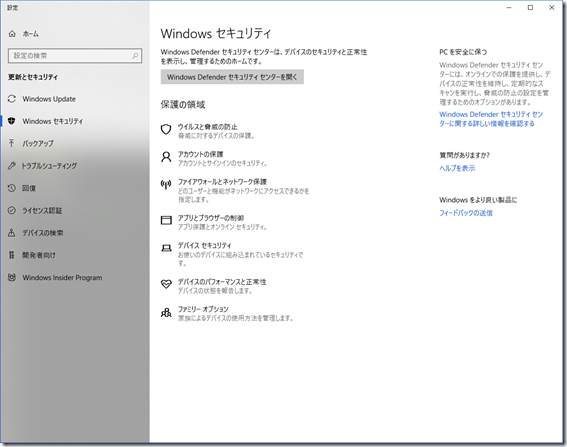Click the family options people icon
Screen dimensions: 567x447
(166, 312)
